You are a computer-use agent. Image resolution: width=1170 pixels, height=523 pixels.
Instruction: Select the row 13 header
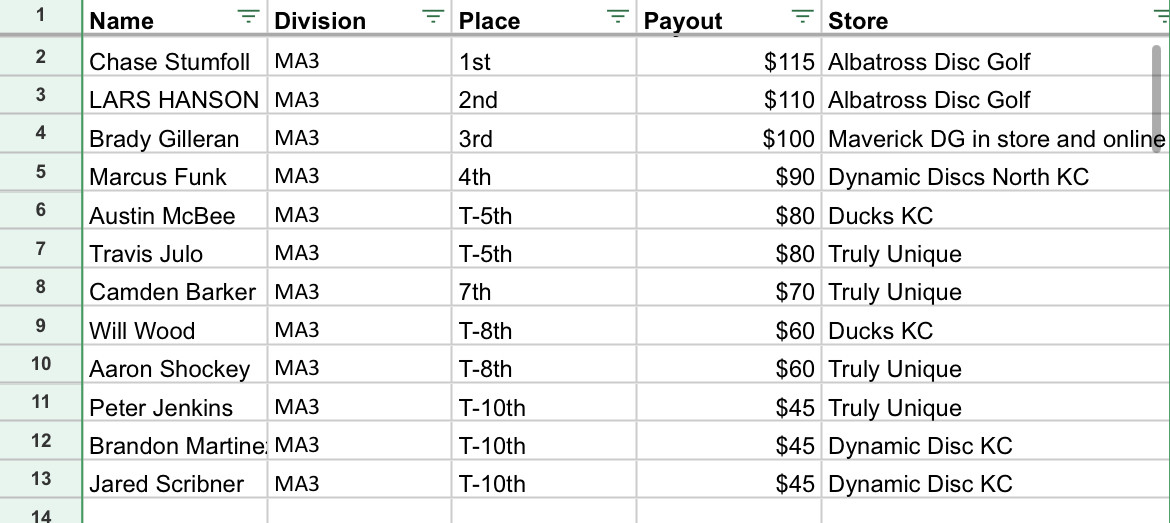(40, 479)
